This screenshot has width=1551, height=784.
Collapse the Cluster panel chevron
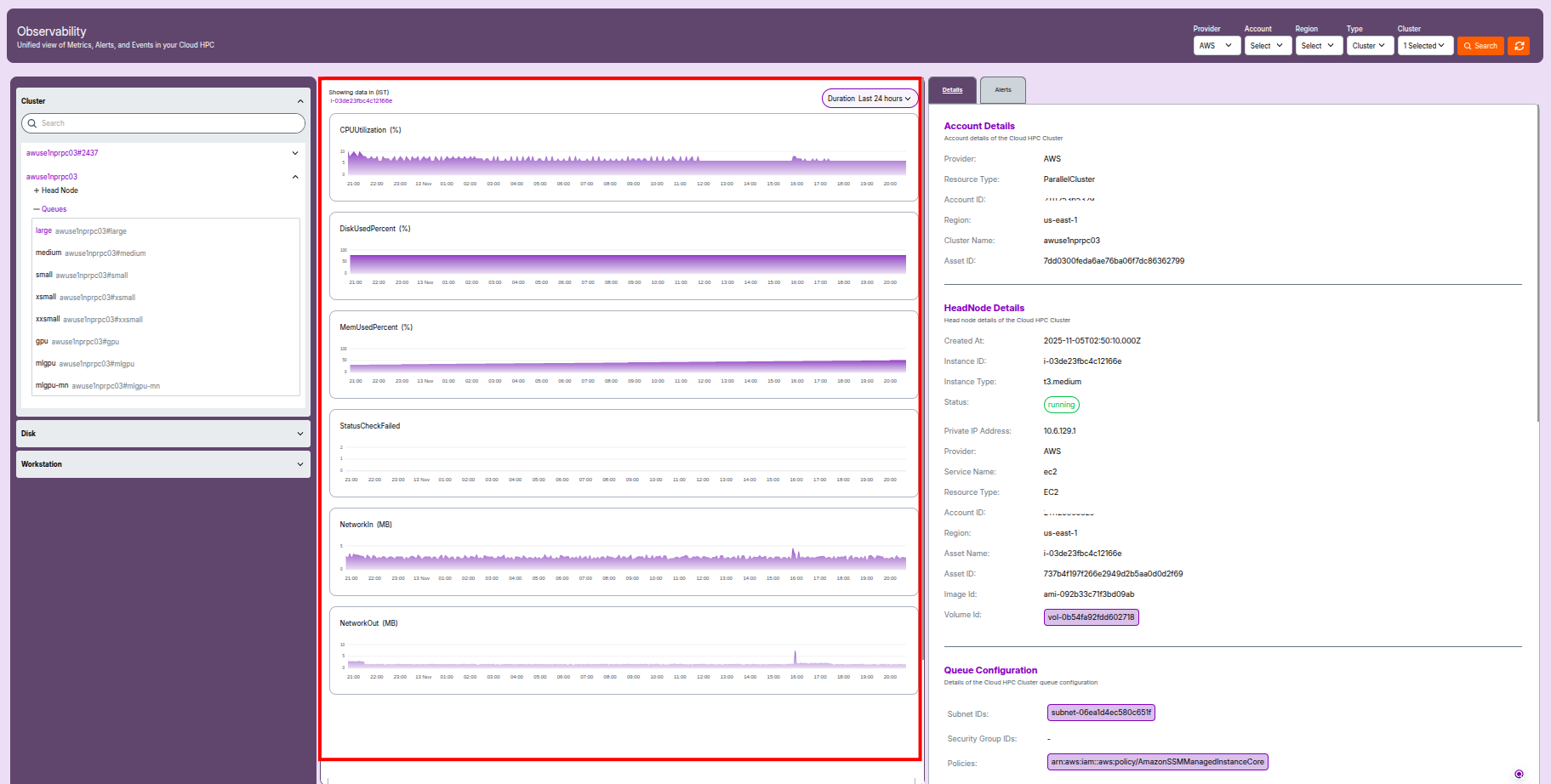[300, 101]
